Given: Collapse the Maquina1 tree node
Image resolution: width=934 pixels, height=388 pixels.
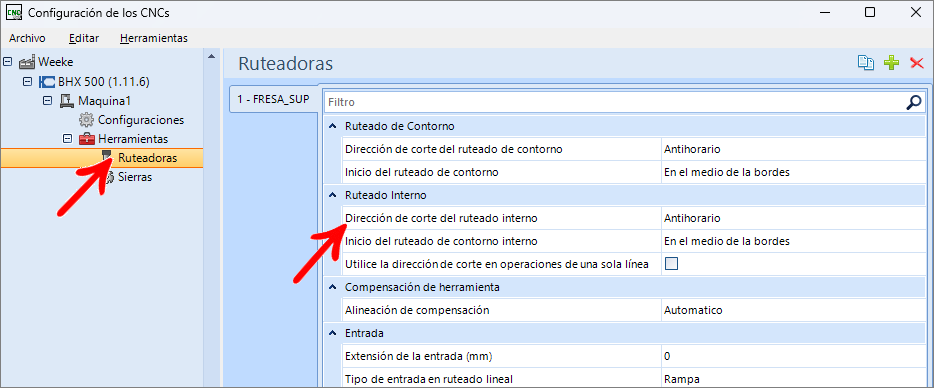Looking at the screenshot, I should click(x=48, y=100).
